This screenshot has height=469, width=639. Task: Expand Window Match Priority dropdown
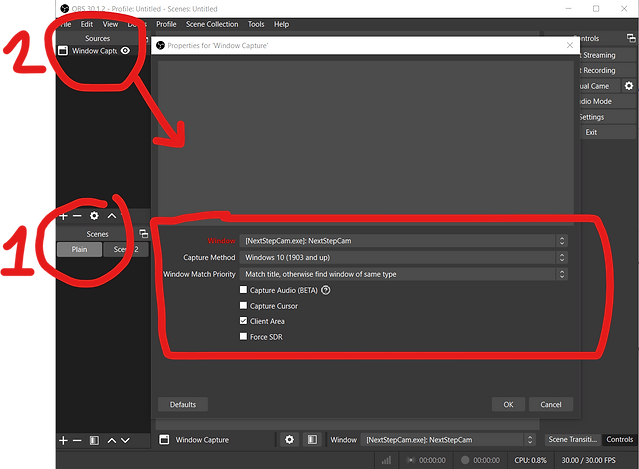(x=403, y=274)
